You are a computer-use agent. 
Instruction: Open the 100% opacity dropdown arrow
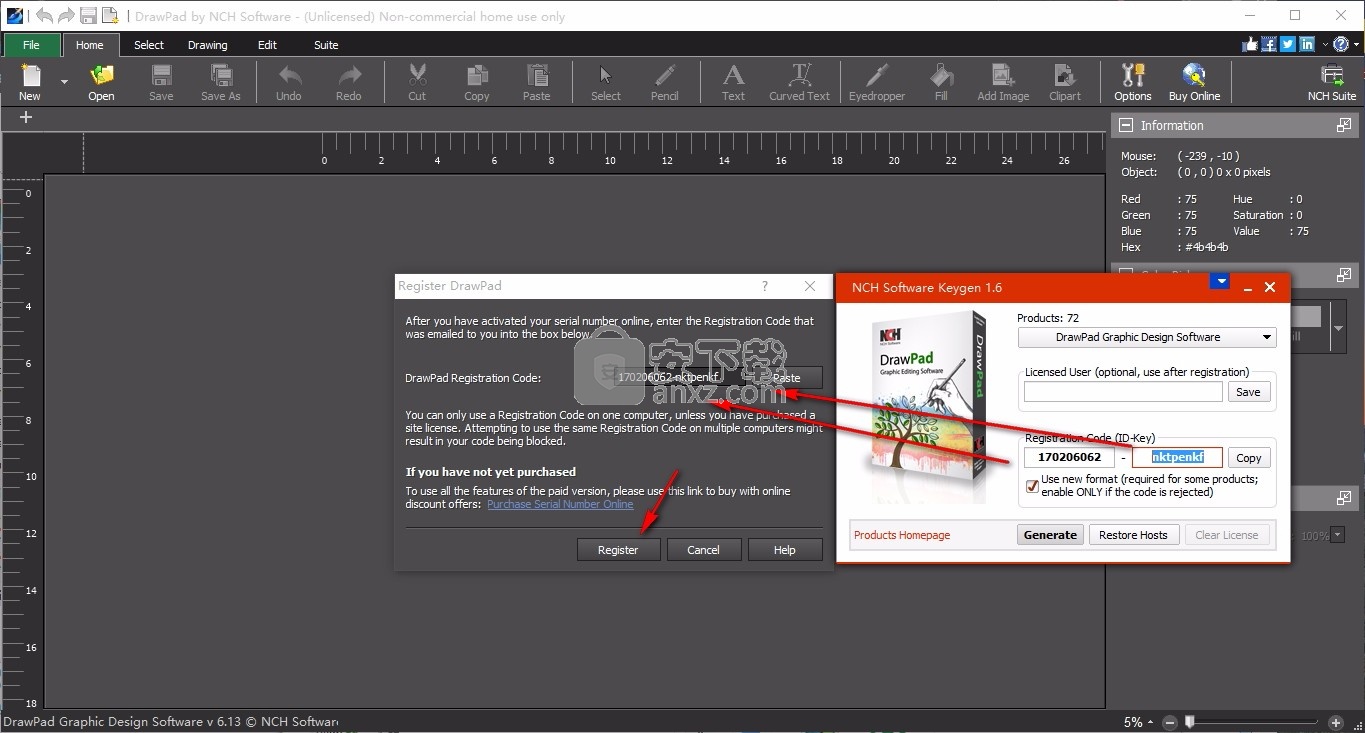pyautogui.click(x=1339, y=536)
